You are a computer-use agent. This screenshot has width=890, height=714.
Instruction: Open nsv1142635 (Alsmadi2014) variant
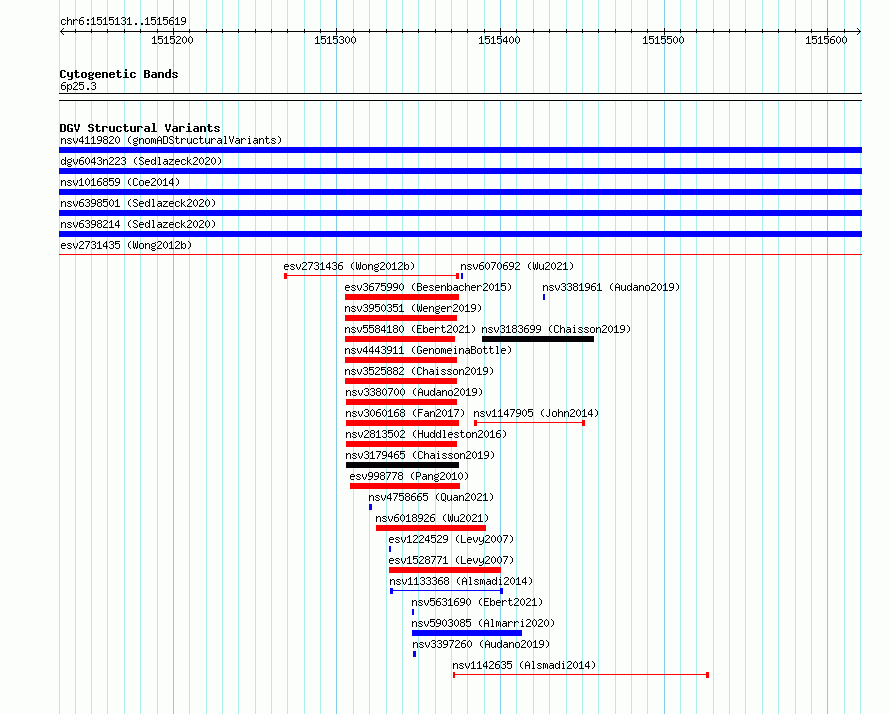point(524,665)
